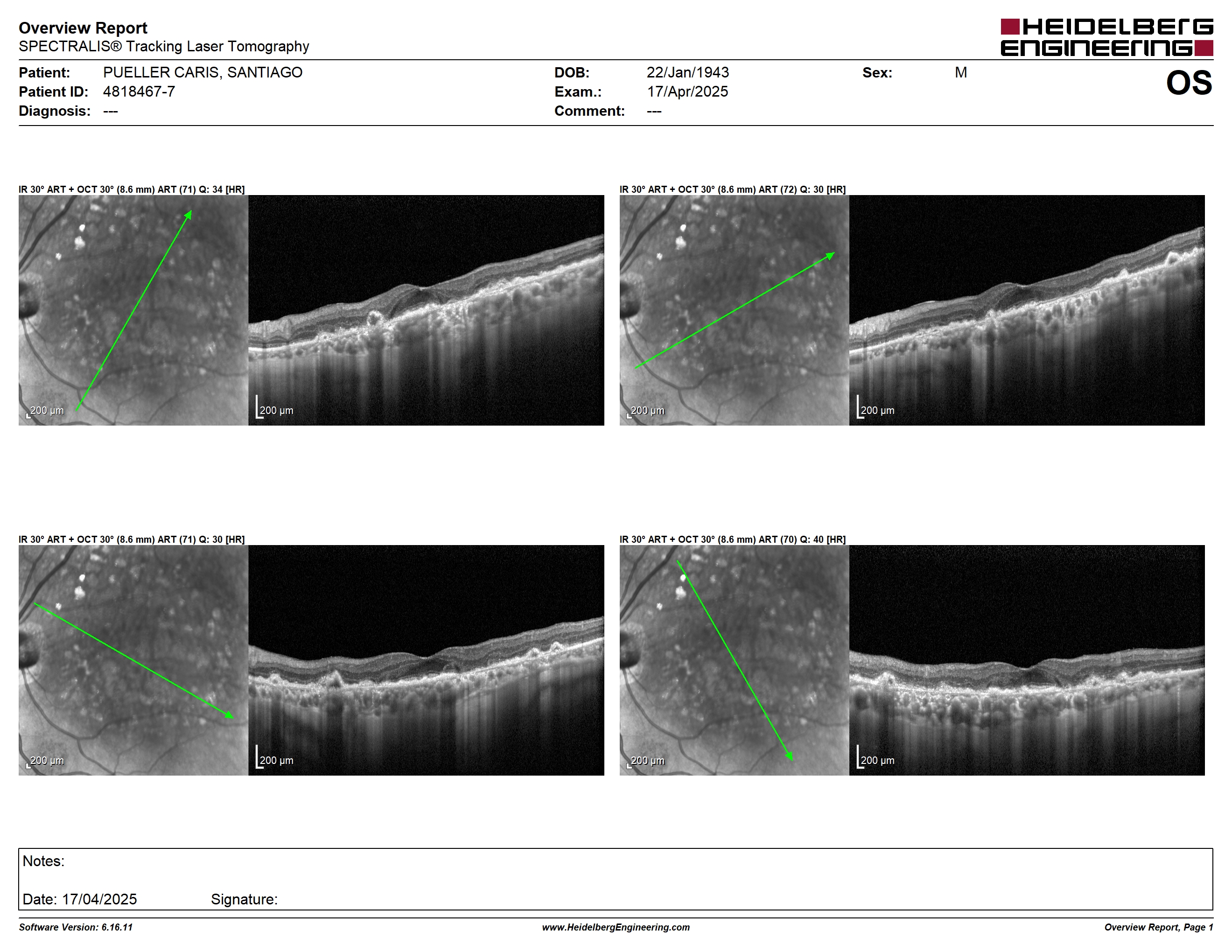Click the SPECTRALIS Tracking Laser Tomography subtitle

tap(164, 46)
